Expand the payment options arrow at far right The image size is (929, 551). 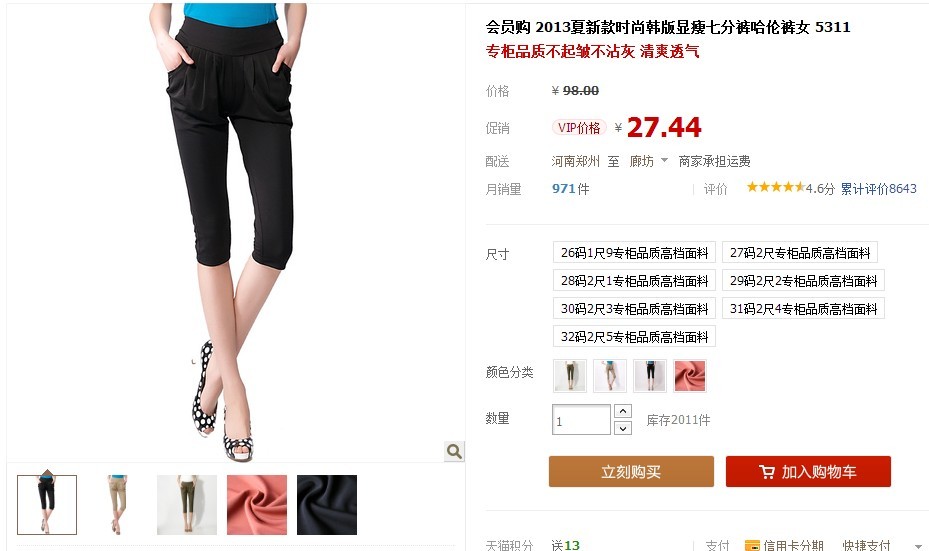pyautogui.click(x=918, y=546)
